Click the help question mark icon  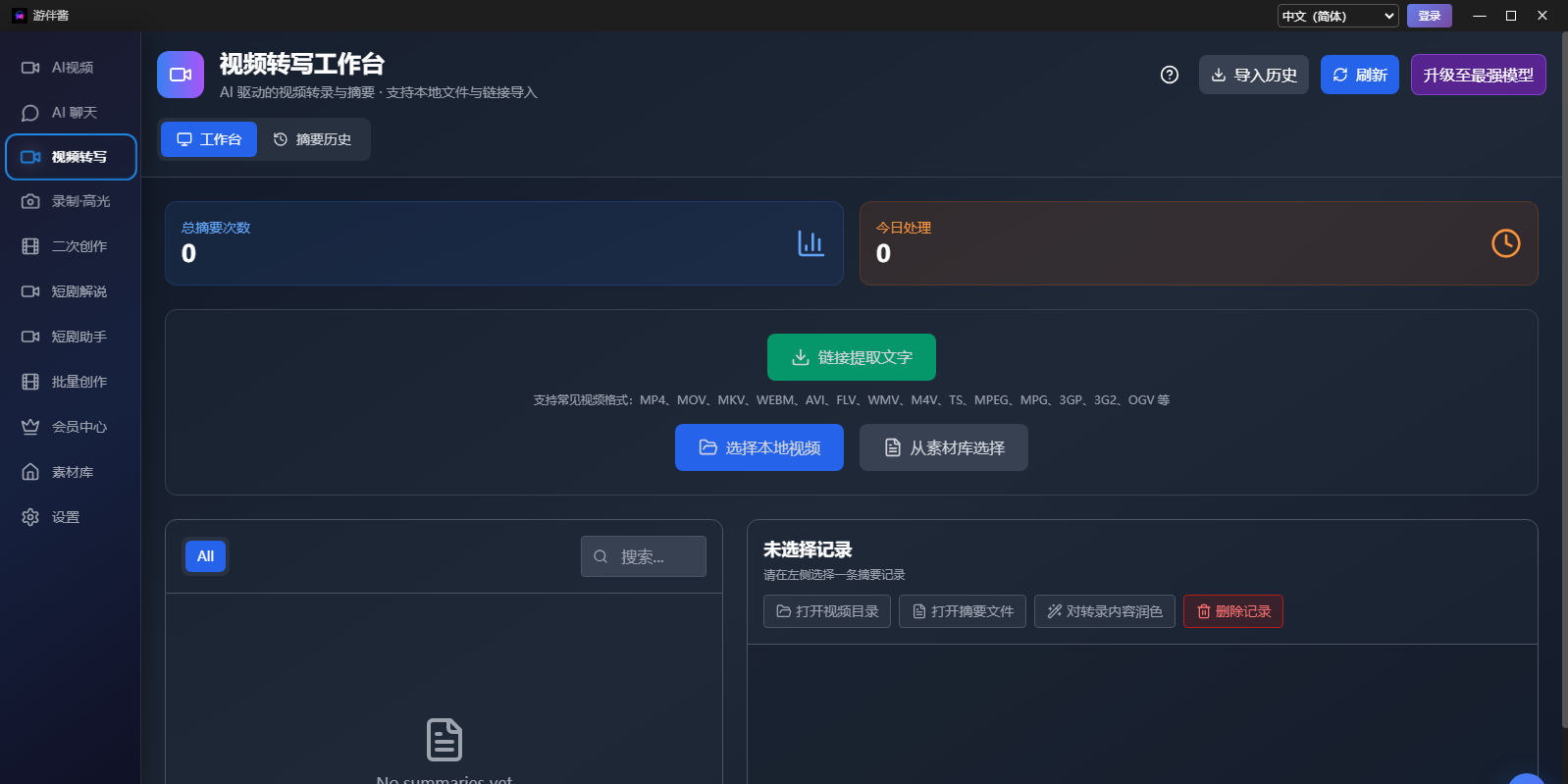coord(1169,75)
